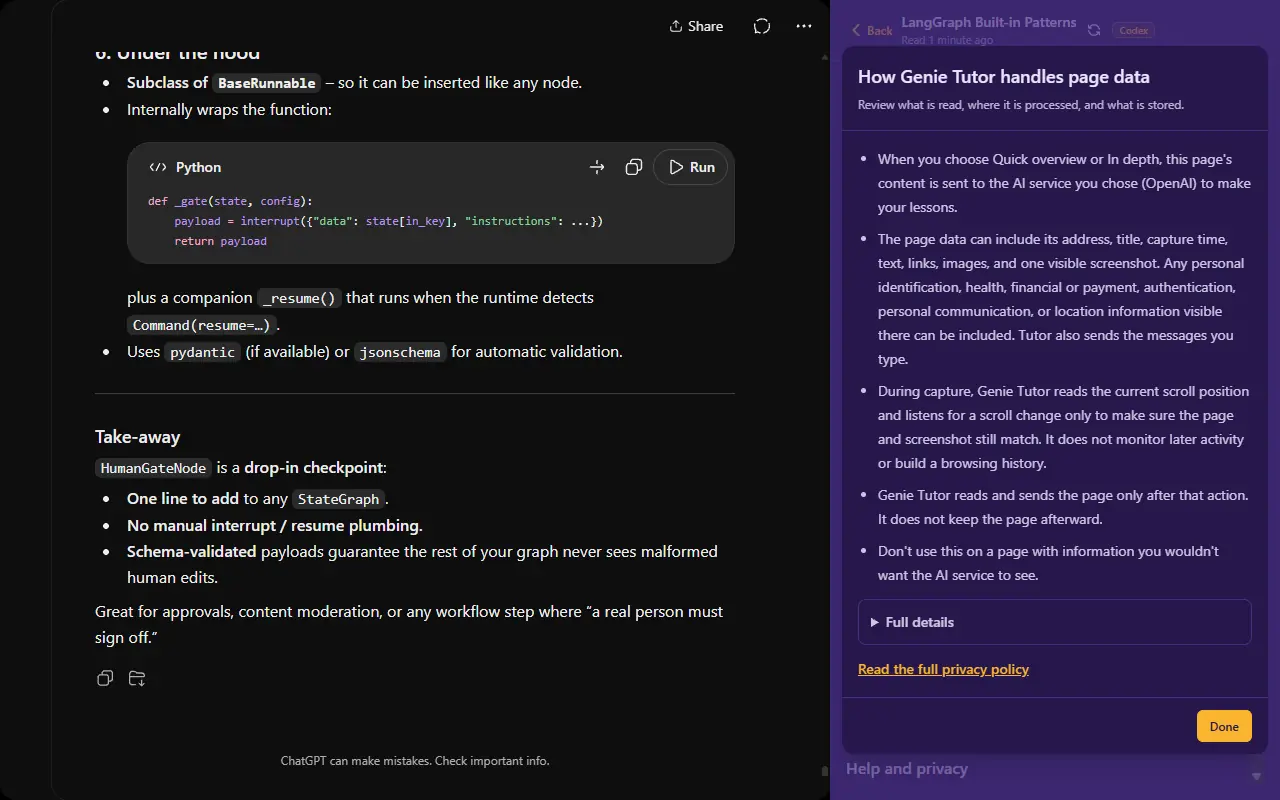The image size is (1280, 800).
Task: Click the pydantic inline code
Action: 203,352
